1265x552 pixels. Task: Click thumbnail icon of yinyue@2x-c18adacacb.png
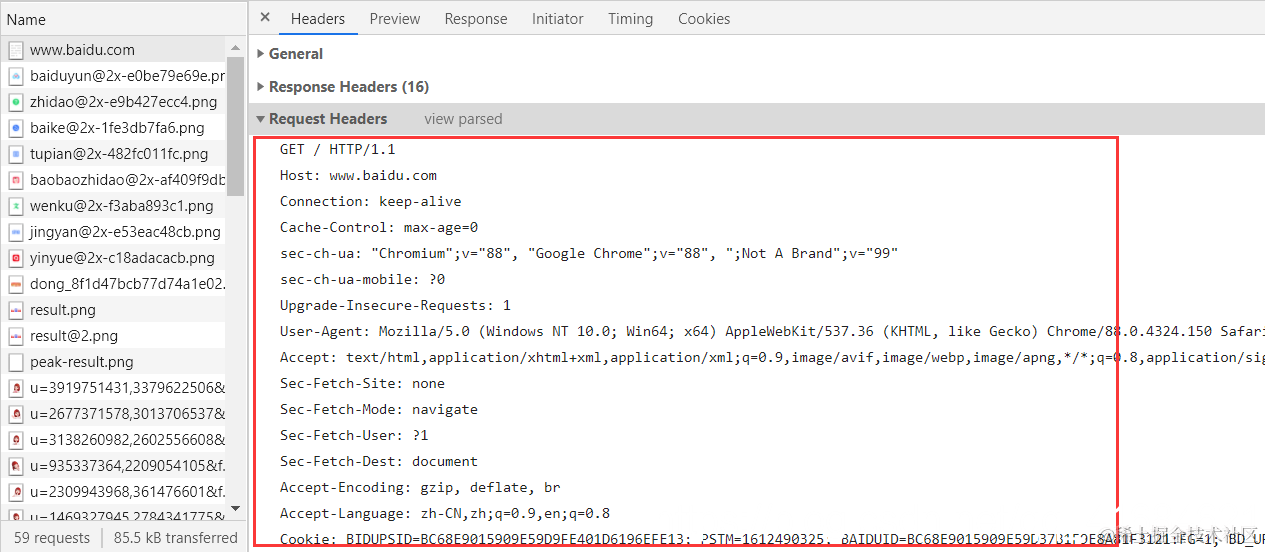coord(16,258)
